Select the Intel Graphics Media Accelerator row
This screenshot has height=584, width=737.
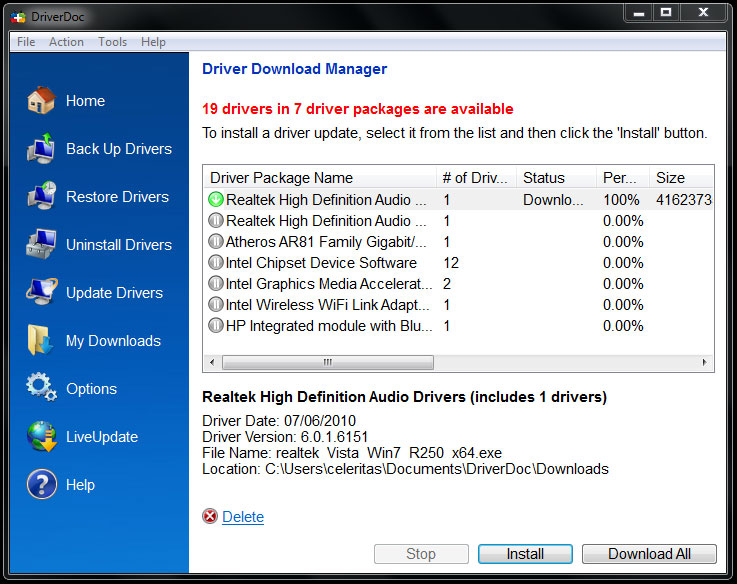point(459,284)
